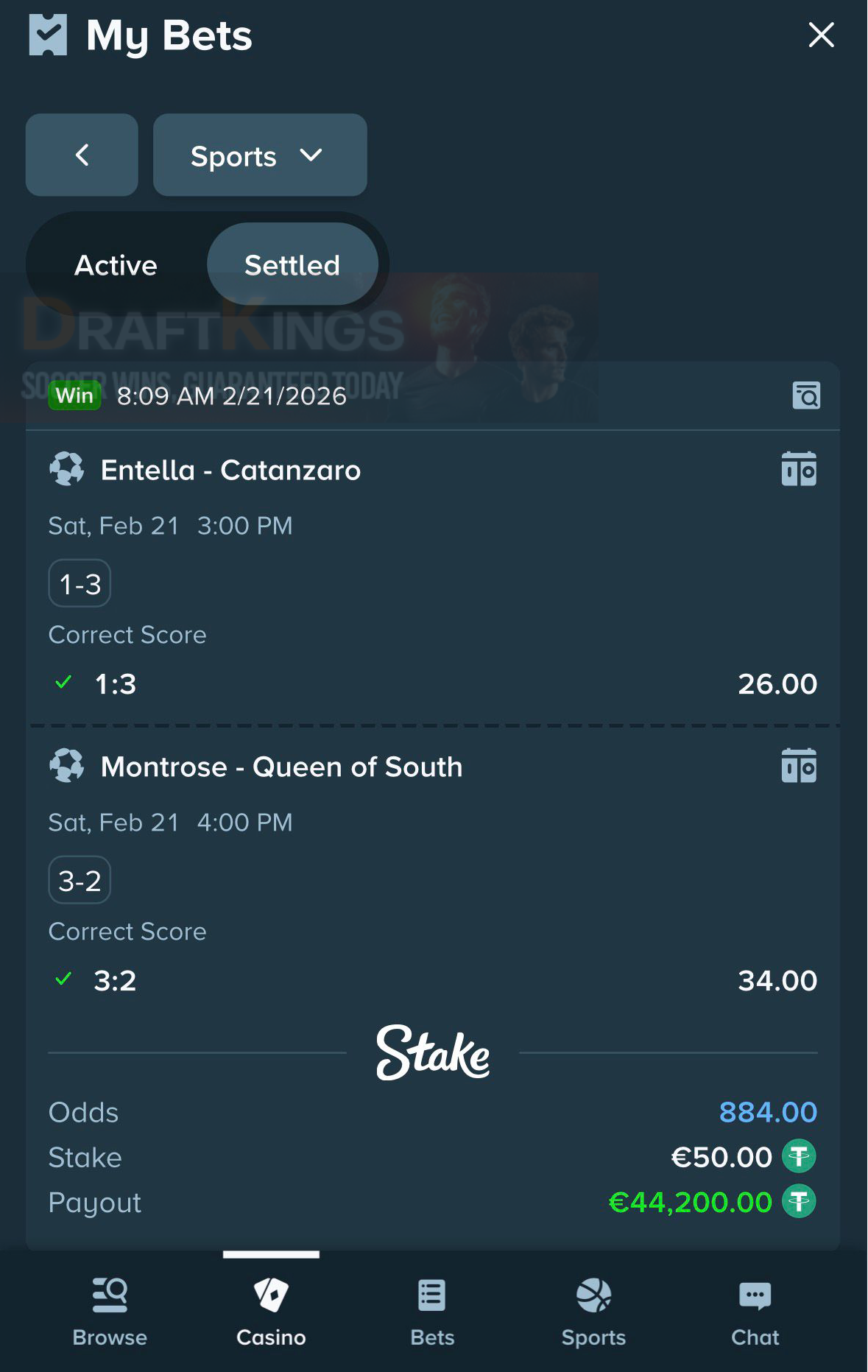
Task: Select the Settled bets toggle
Action: [x=292, y=265]
